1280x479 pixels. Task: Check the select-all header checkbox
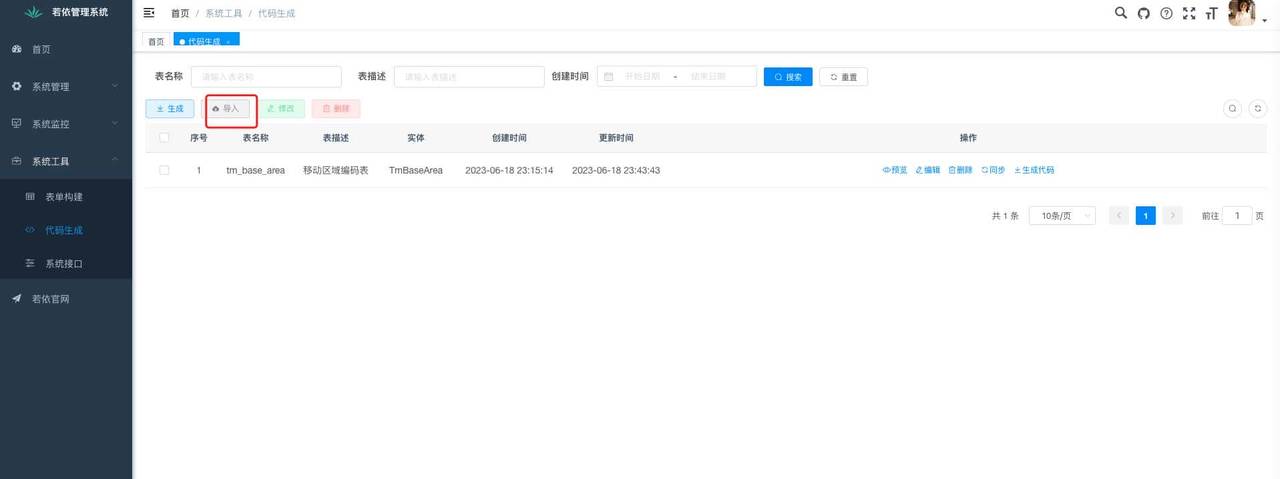164,138
